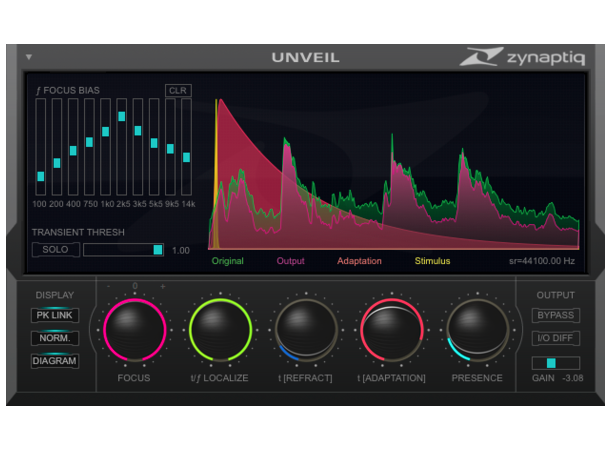Click the FOCUS knob
610x450 pixels.
[135, 330]
